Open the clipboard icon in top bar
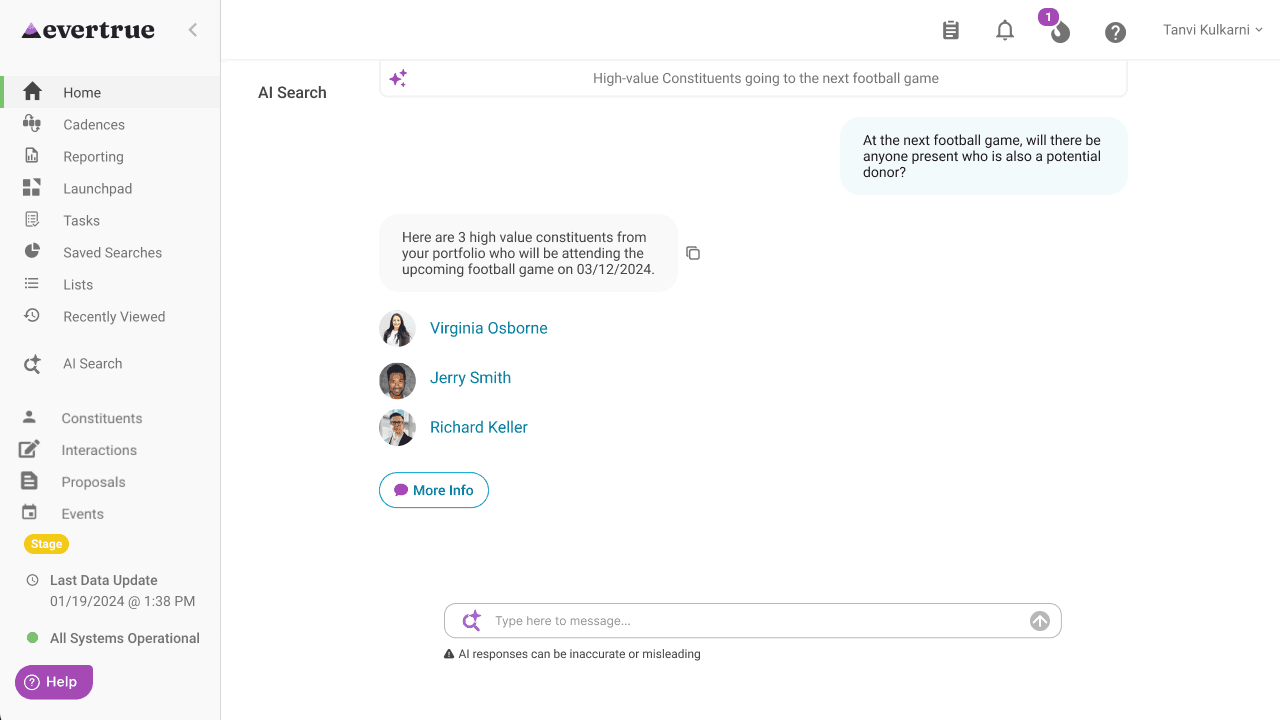 (951, 31)
